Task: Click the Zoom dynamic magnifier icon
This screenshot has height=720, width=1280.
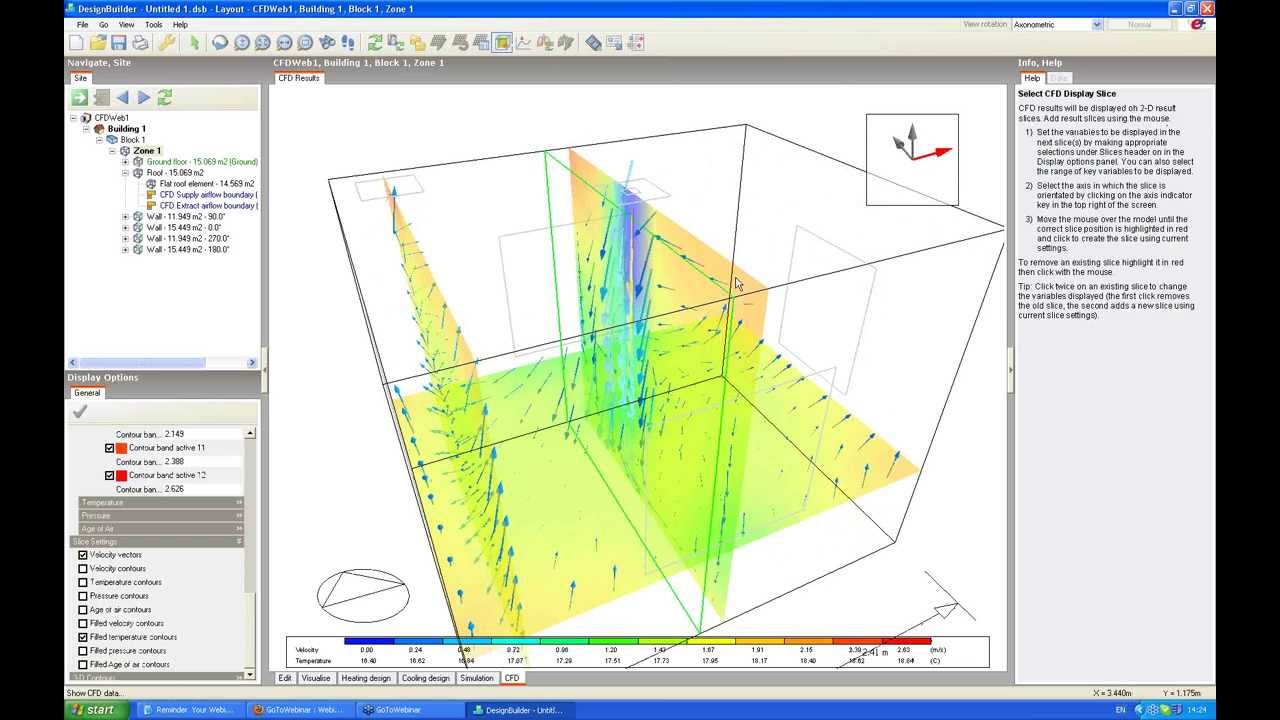Action: tap(241, 43)
